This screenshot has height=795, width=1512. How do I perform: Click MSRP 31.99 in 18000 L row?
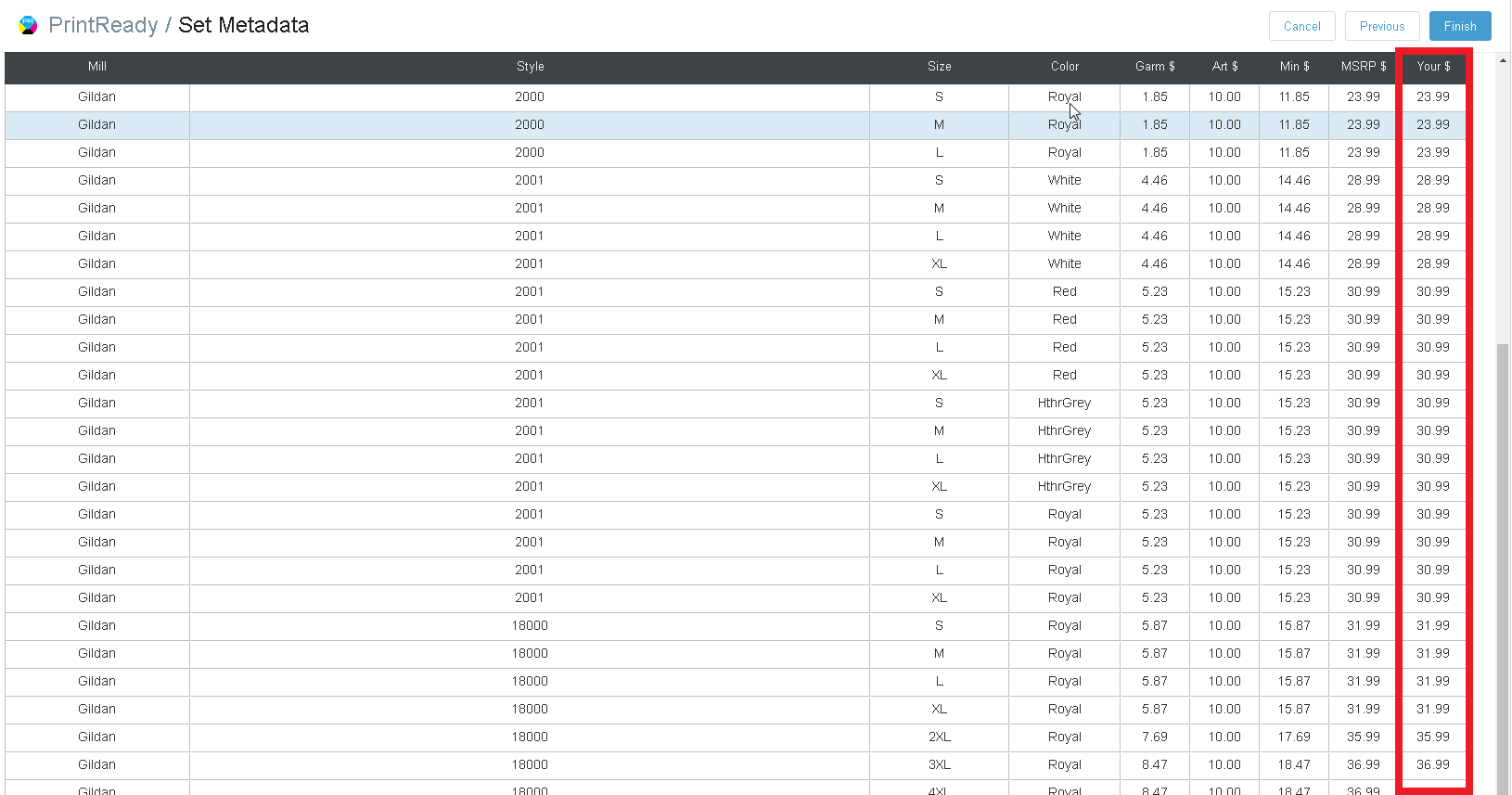point(1364,681)
